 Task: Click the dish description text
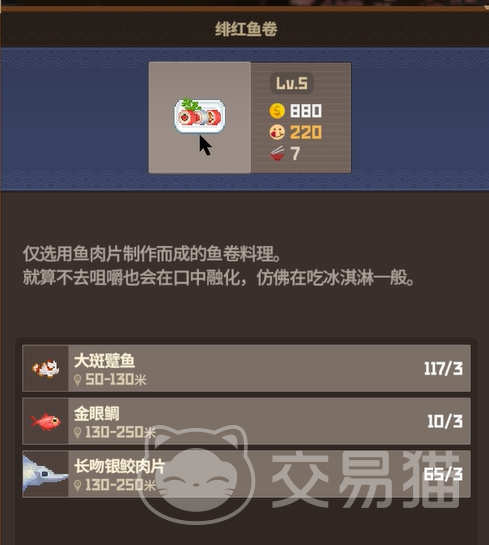219,266
